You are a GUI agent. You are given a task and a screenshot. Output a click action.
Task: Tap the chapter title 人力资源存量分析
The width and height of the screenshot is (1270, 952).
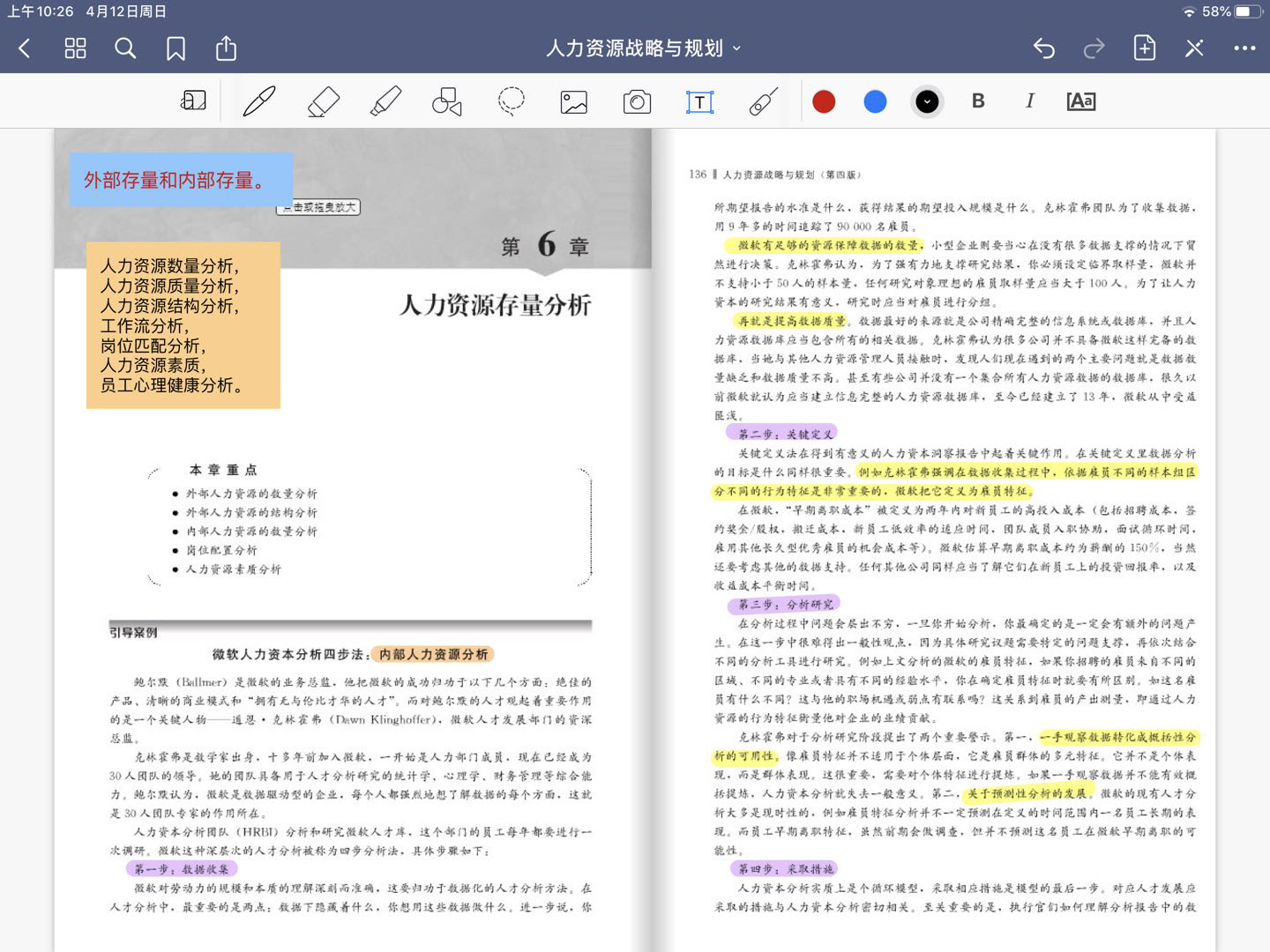tap(495, 306)
